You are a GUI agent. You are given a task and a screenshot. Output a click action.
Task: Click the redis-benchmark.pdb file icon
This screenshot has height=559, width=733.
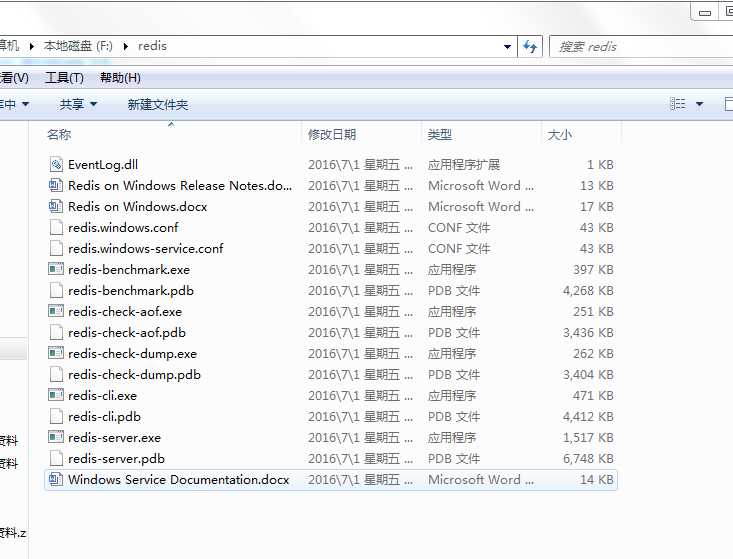(x=56, y=290)
